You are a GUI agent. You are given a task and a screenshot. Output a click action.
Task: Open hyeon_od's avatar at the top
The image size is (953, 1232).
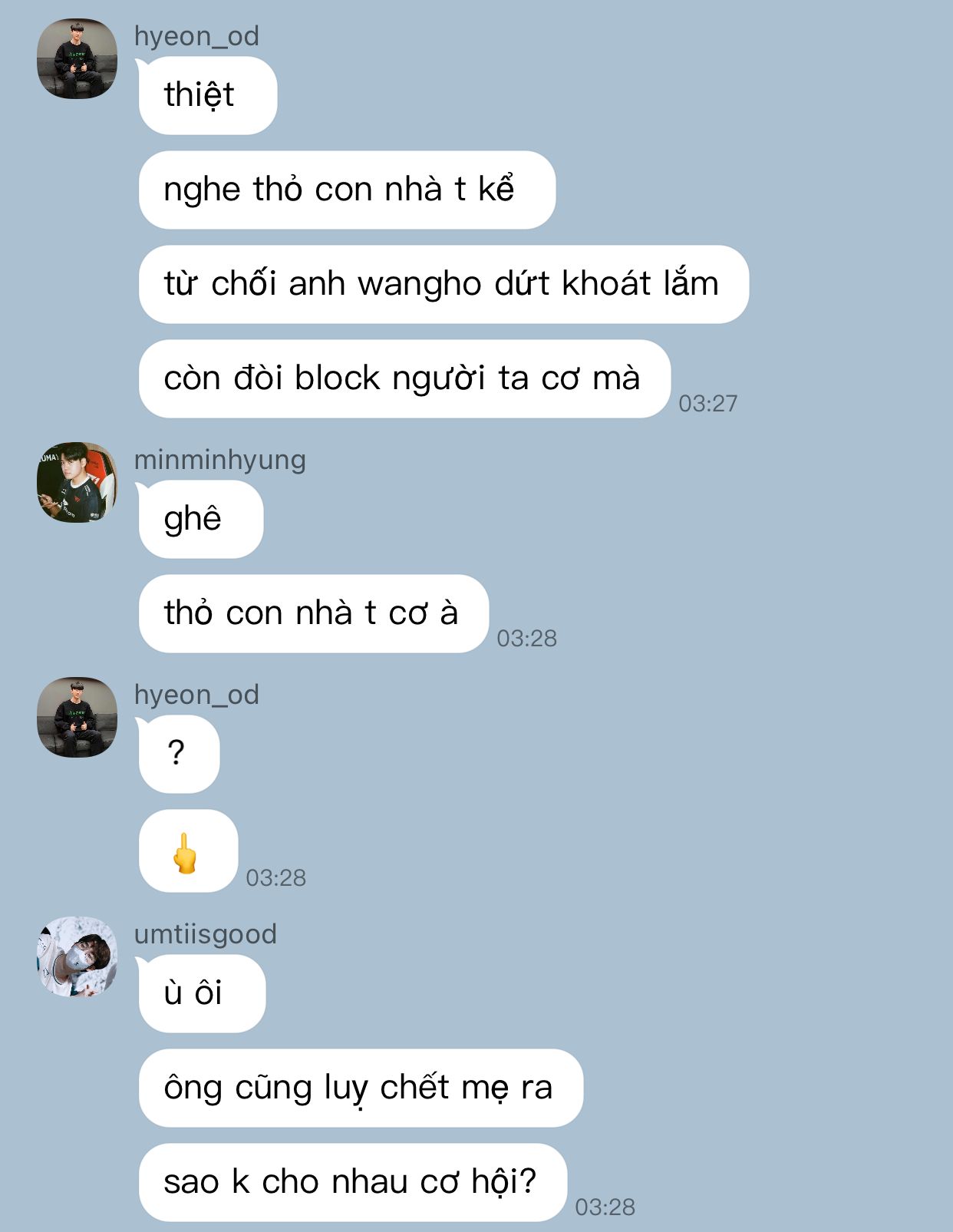coord(77,59)
